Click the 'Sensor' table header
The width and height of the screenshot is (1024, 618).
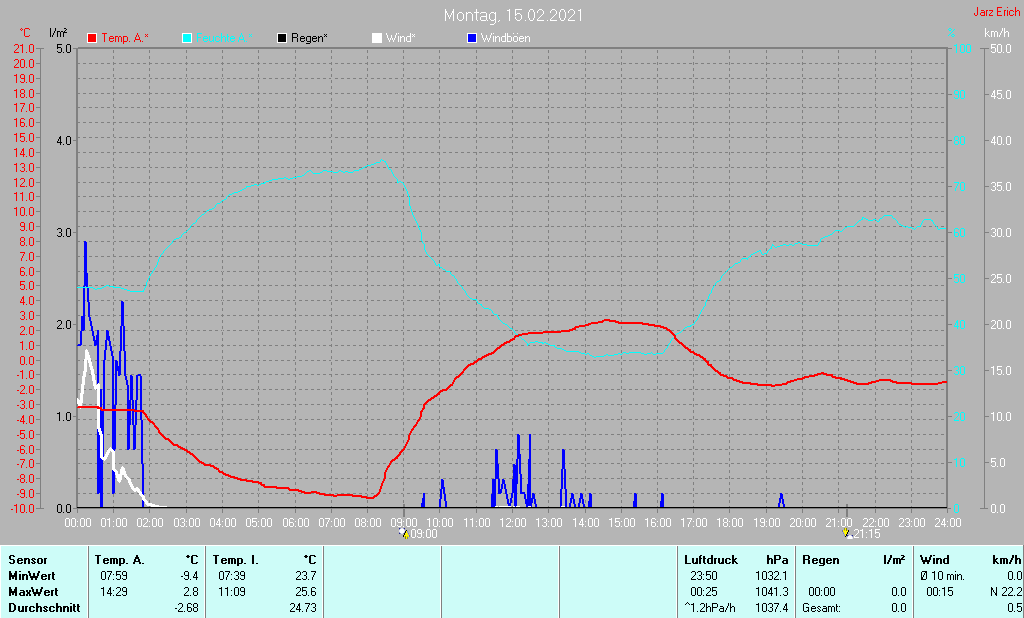coord(28,560)
